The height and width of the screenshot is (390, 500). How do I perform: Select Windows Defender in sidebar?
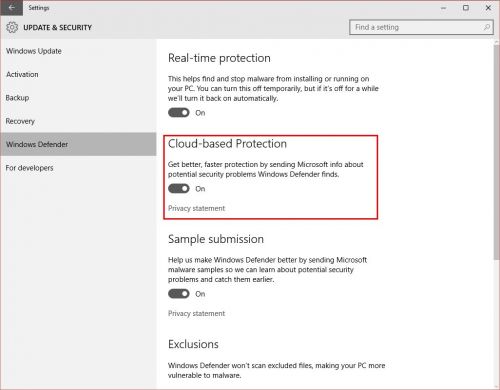(78, 144)
